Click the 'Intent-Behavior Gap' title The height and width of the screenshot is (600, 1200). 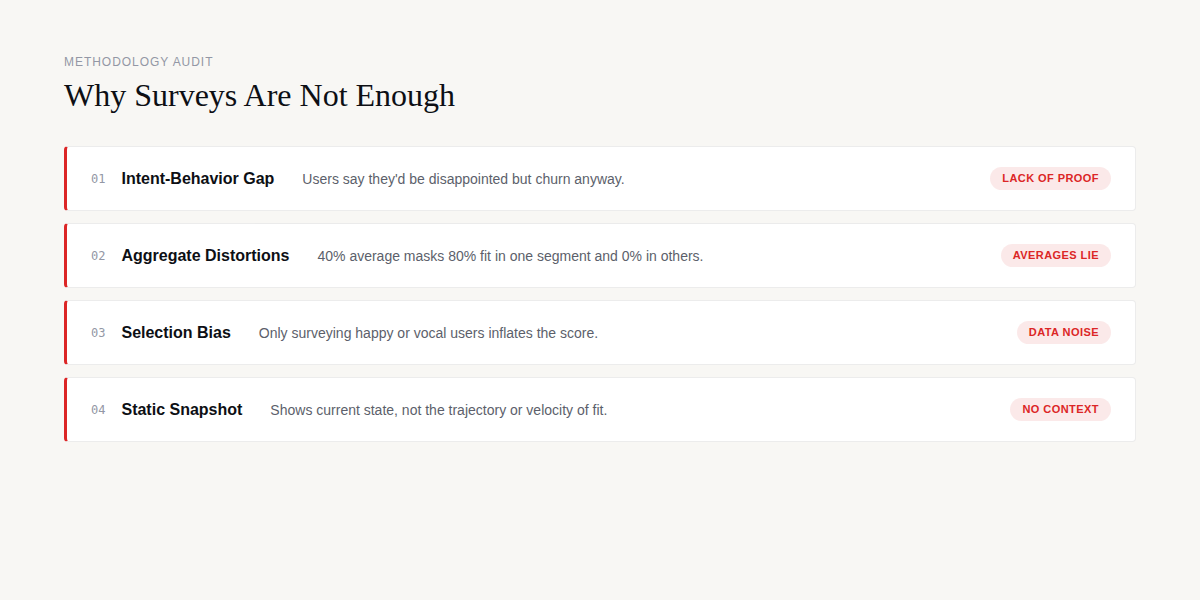tap(198, 179)
